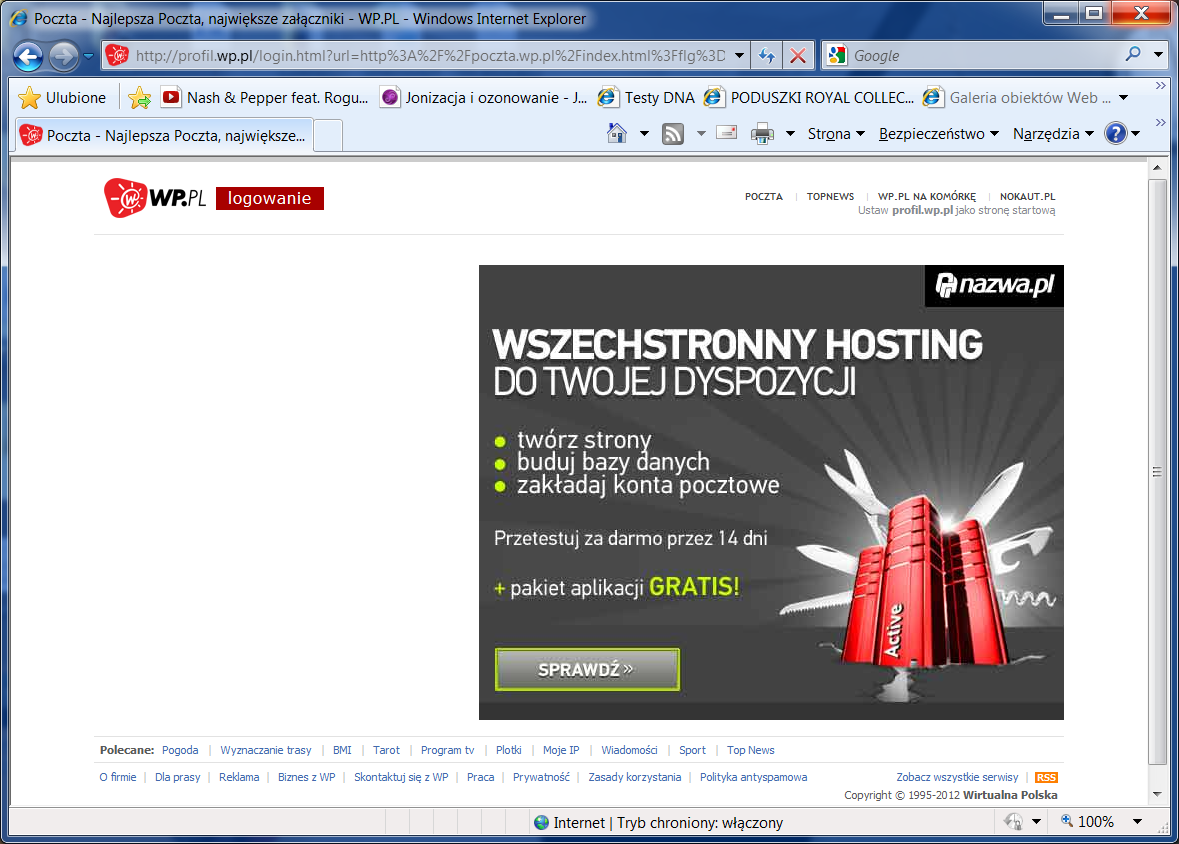Click the Home page icon
The height and width of the screenshot is (844, 1179).
[x=617, y=133]
